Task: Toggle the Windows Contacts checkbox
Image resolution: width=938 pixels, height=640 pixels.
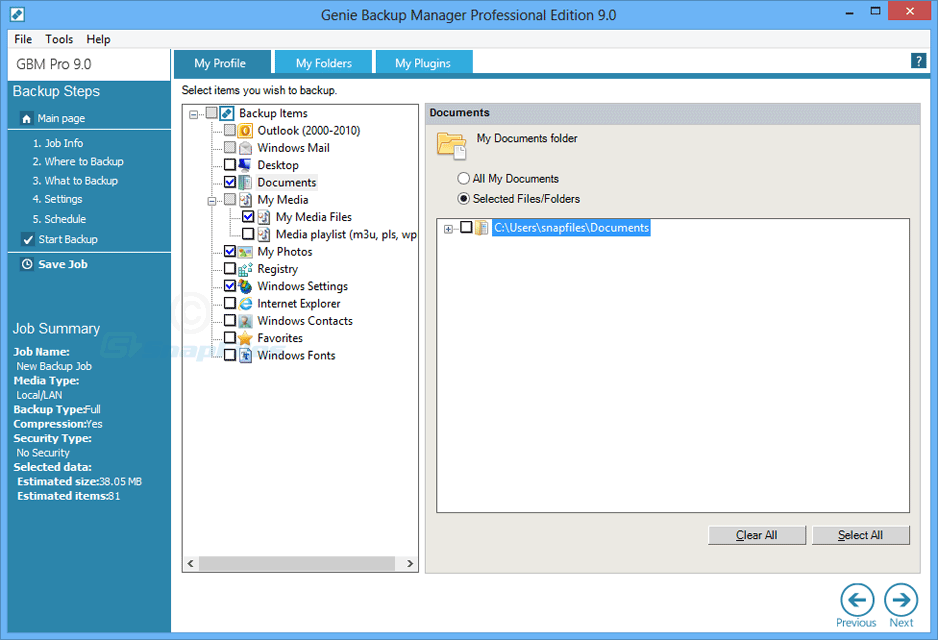Action: [x=228, y=320]
